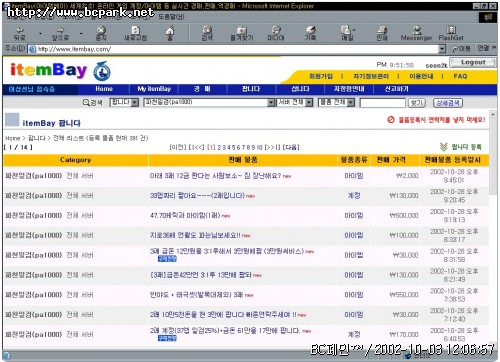The height and width of the screenshot is (362, 500).
Task: Open the sixth navigation menu item
Action: tap(349, 89)
